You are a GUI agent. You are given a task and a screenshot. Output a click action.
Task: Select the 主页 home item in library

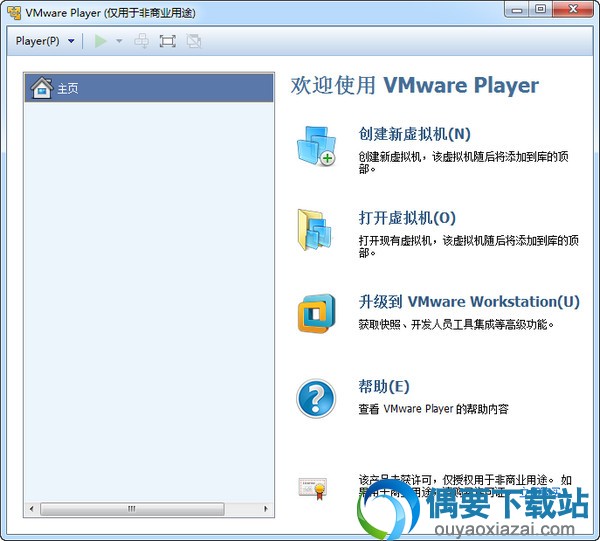[149, 88]
